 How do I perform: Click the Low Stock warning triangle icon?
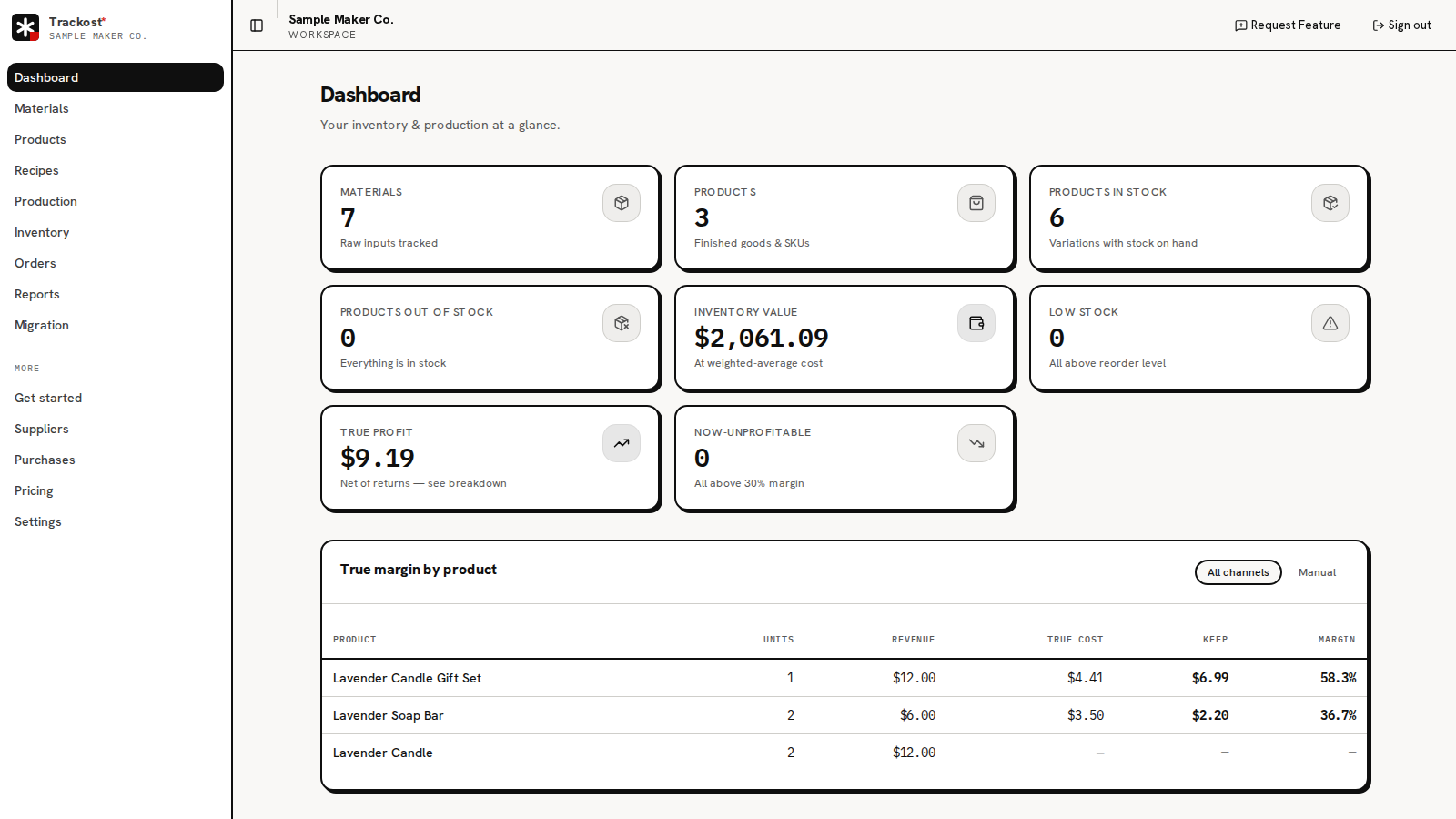coord(1330,323)
